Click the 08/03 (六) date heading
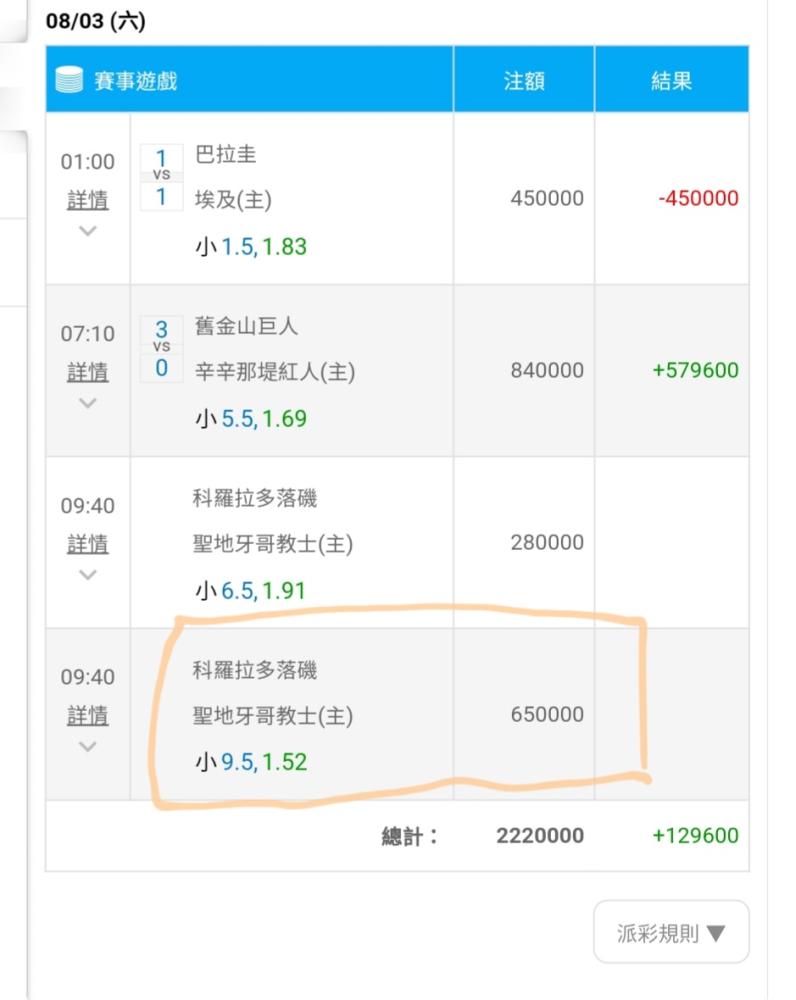The height and width of the screenshot is (1000, 796). click(x=96, y=21)
